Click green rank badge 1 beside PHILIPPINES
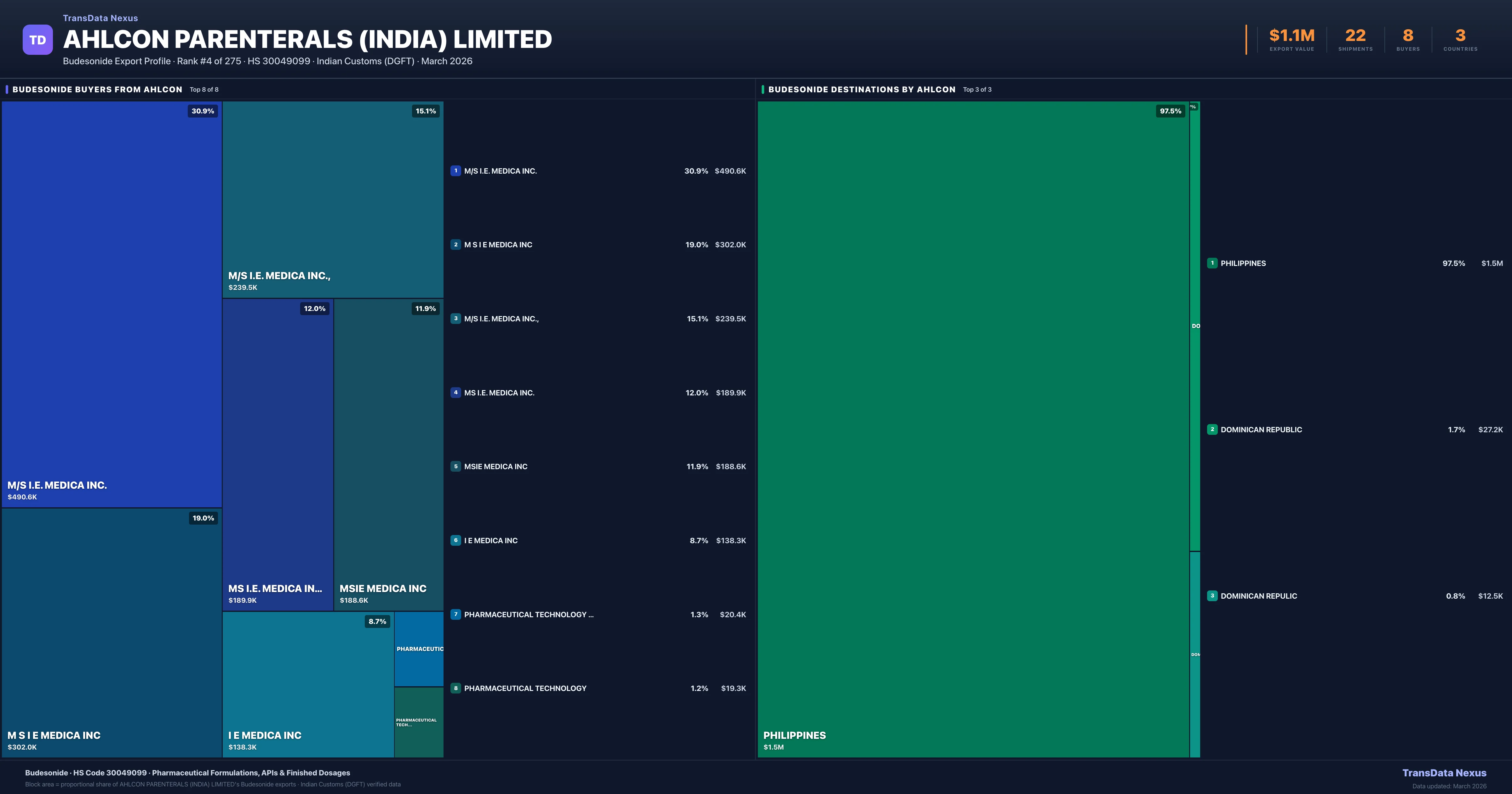Viewport: 1512px width, 794px height. 1212,263
